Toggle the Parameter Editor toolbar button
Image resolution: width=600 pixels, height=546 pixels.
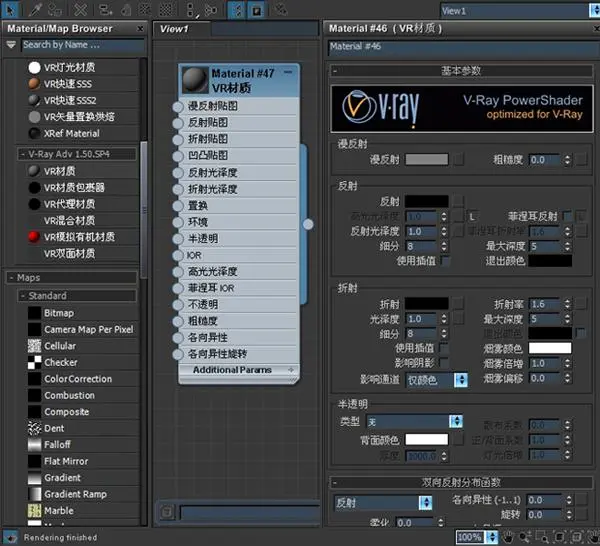[256, 10]
